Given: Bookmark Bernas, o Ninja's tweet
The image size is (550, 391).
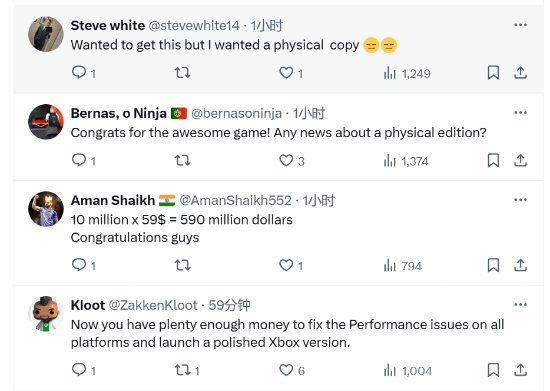Looking at the screenshot, I should click(x=493, y=161).
